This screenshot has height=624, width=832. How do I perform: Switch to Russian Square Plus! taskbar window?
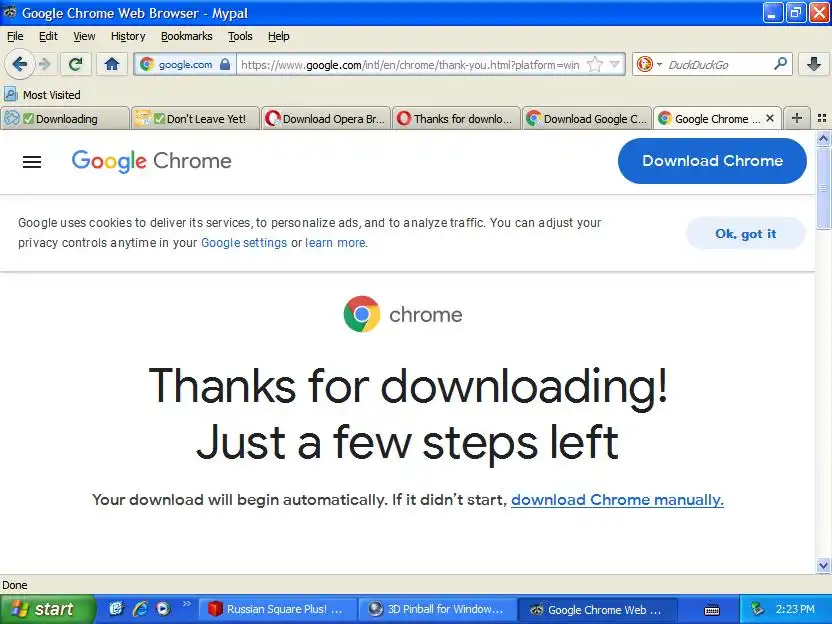278,609
